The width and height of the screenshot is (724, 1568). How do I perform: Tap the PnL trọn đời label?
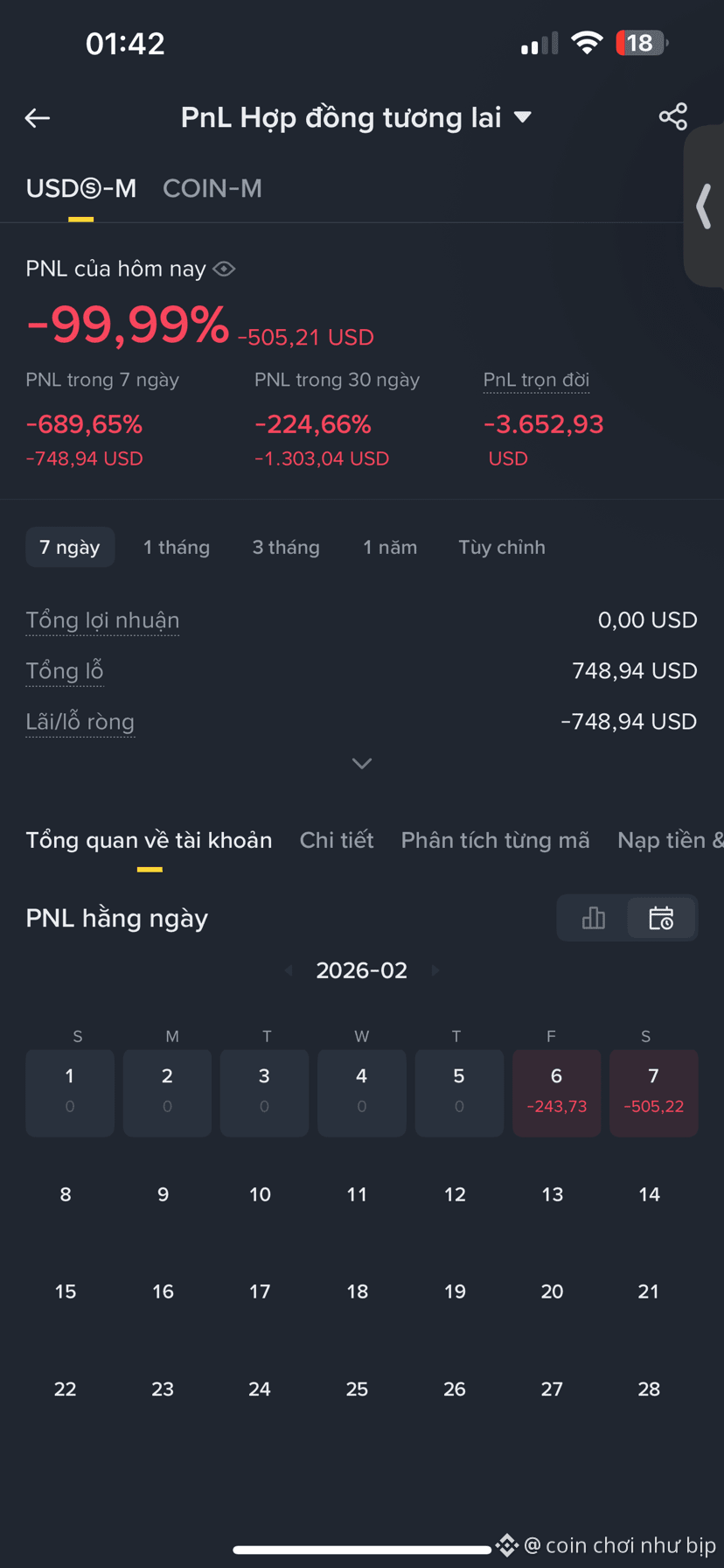point(536,380)
